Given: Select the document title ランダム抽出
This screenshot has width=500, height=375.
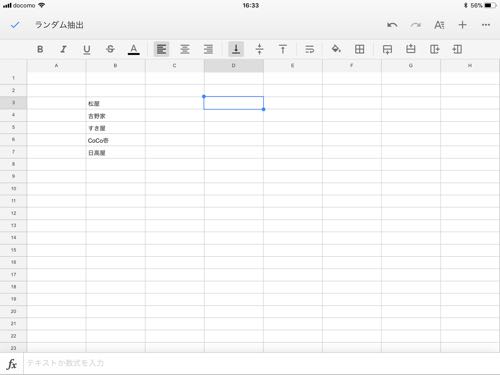Looking at the screenshot, I should [x=59, y=25].
